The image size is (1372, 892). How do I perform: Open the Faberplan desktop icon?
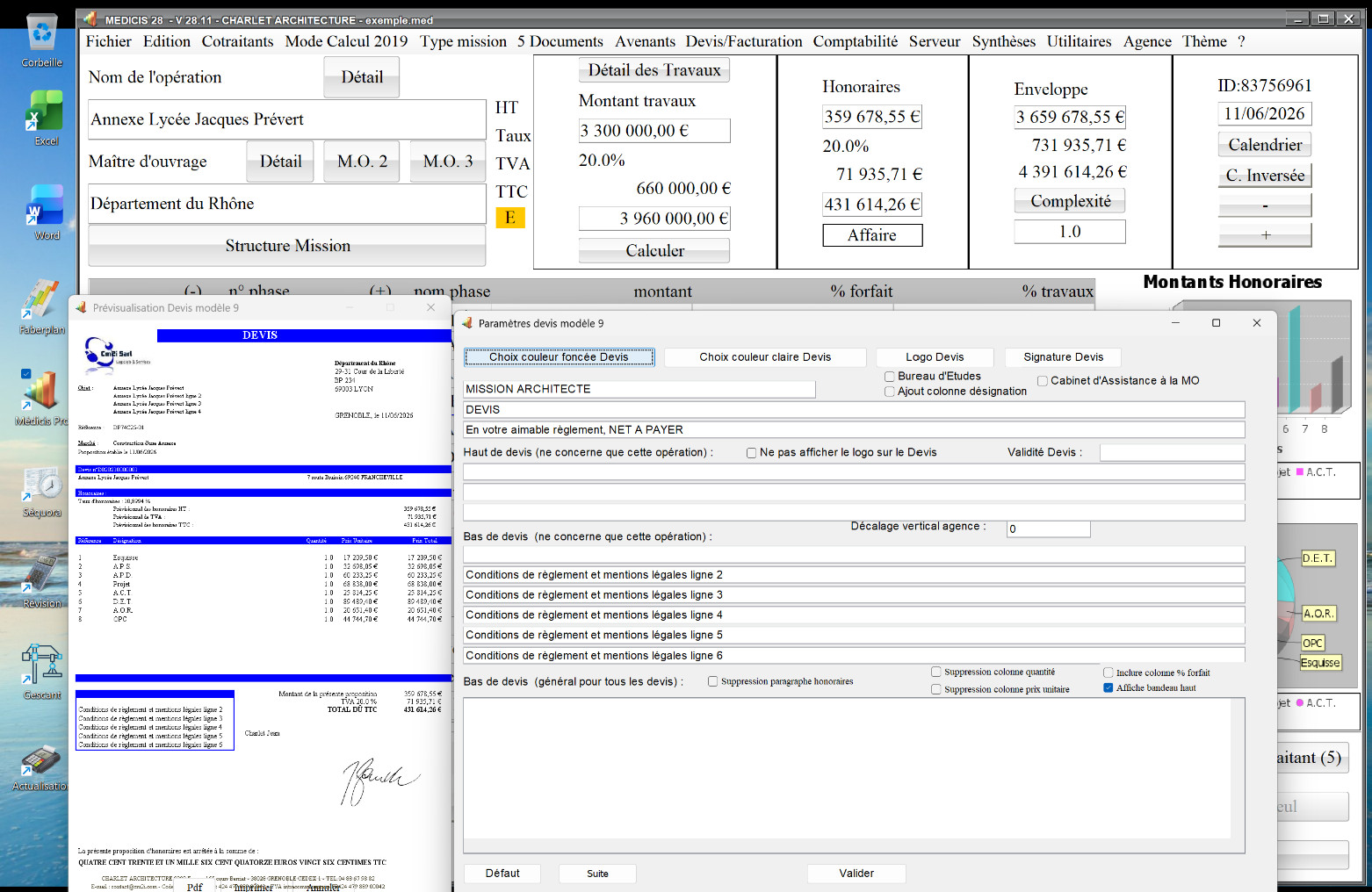[41, 306]
